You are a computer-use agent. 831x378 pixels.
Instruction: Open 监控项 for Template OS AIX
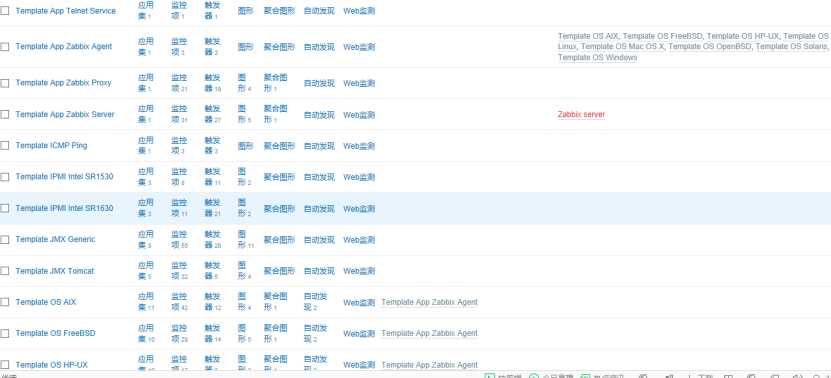click(x=179, y=302)
